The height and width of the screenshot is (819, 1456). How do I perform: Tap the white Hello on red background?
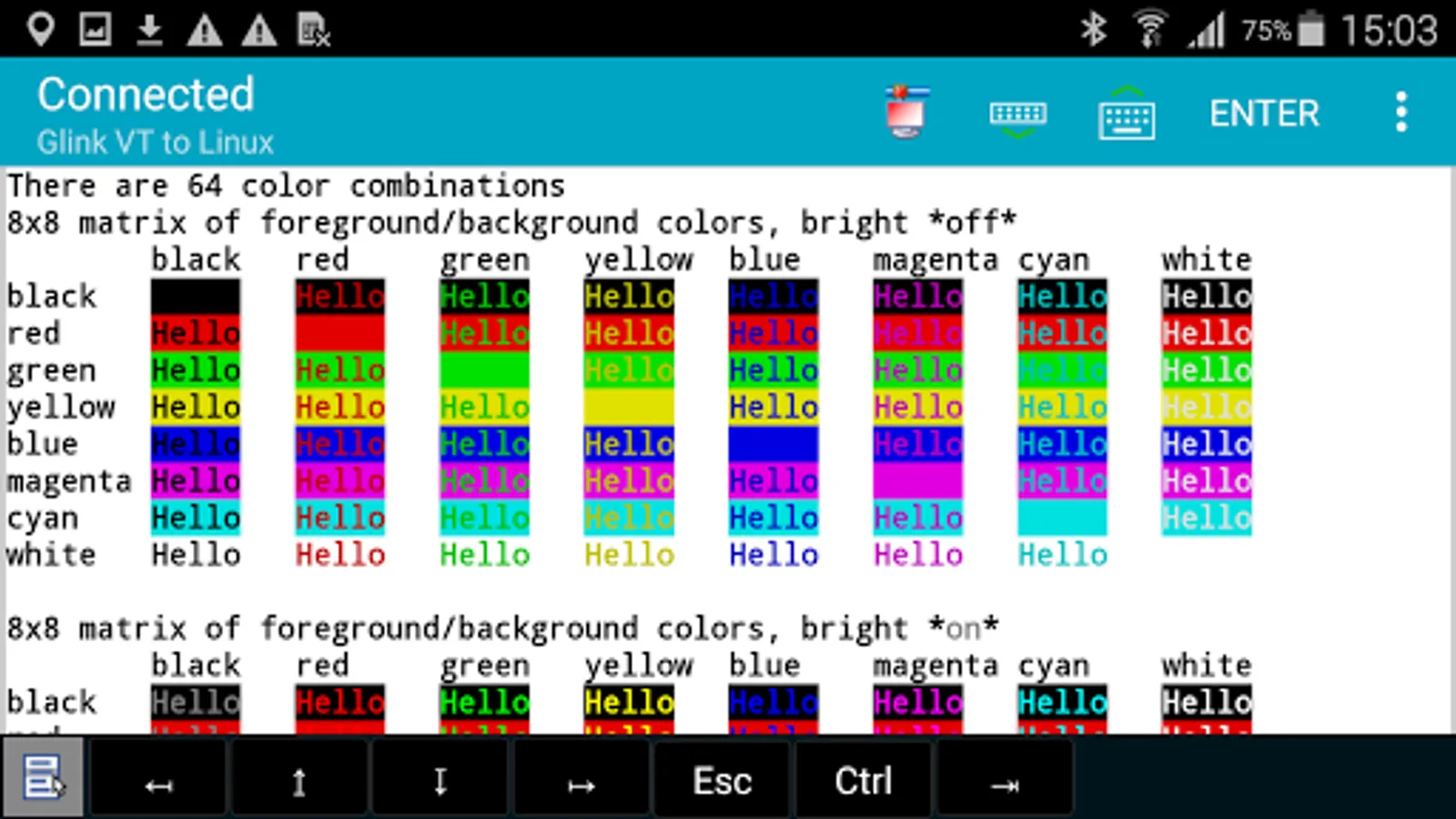(x=1207, y=333)
